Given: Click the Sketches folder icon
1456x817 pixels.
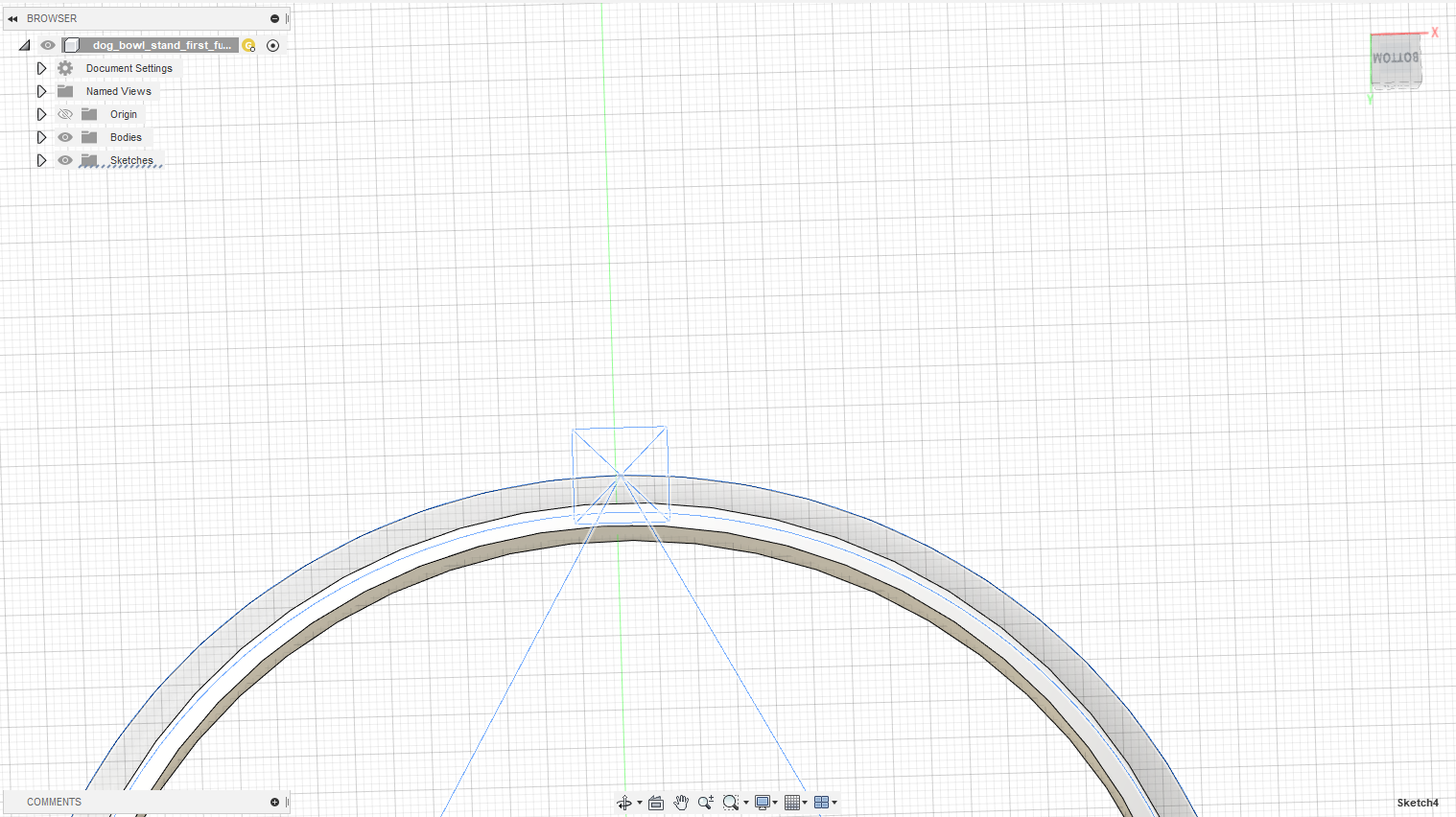Looking at the screenshot, I should 89,160.
